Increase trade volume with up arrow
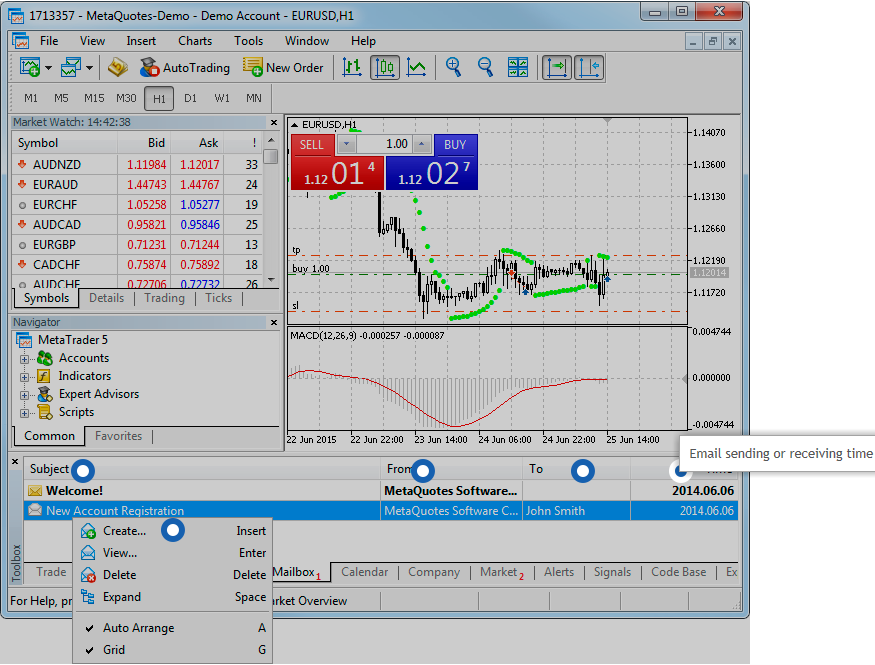 [422, 144]
